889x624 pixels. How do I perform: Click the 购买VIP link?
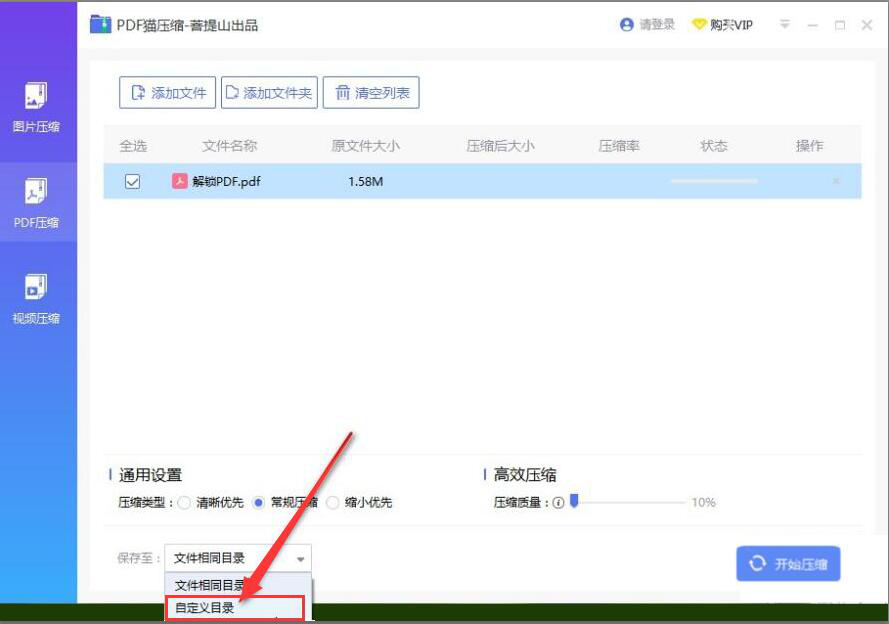(731, 24)
